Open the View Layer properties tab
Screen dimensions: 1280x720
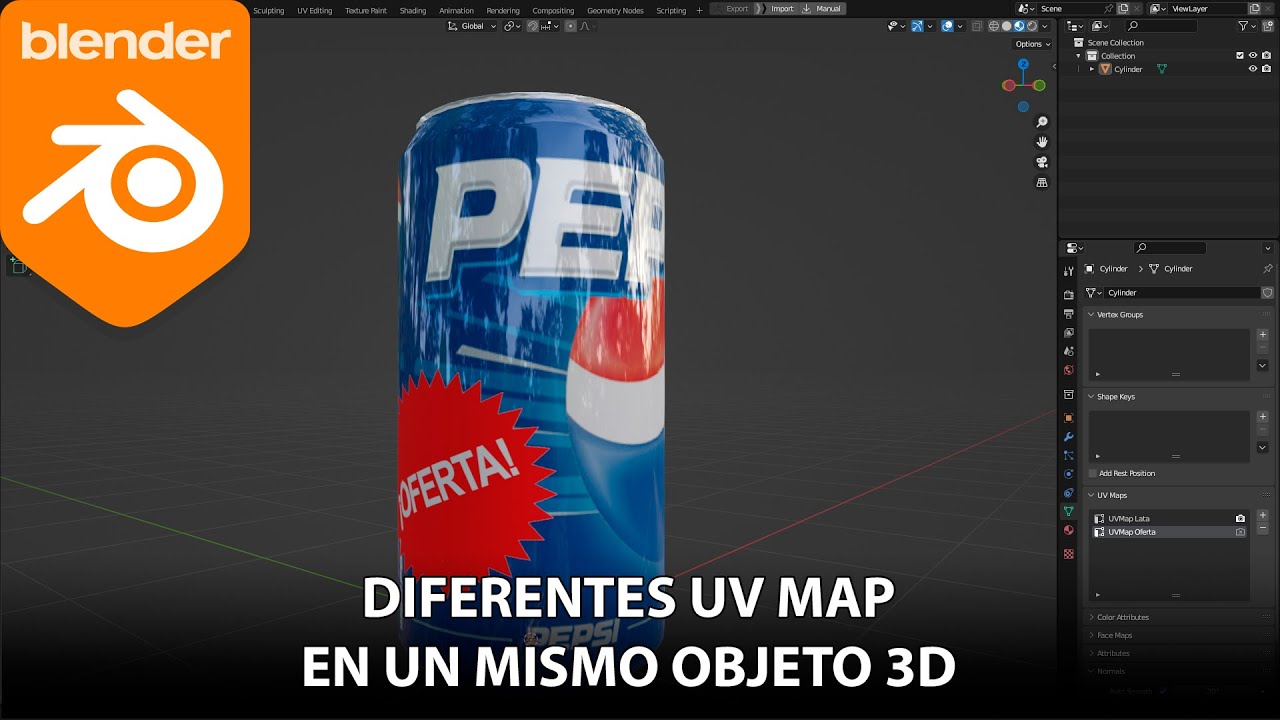[x=1068, y=332]
